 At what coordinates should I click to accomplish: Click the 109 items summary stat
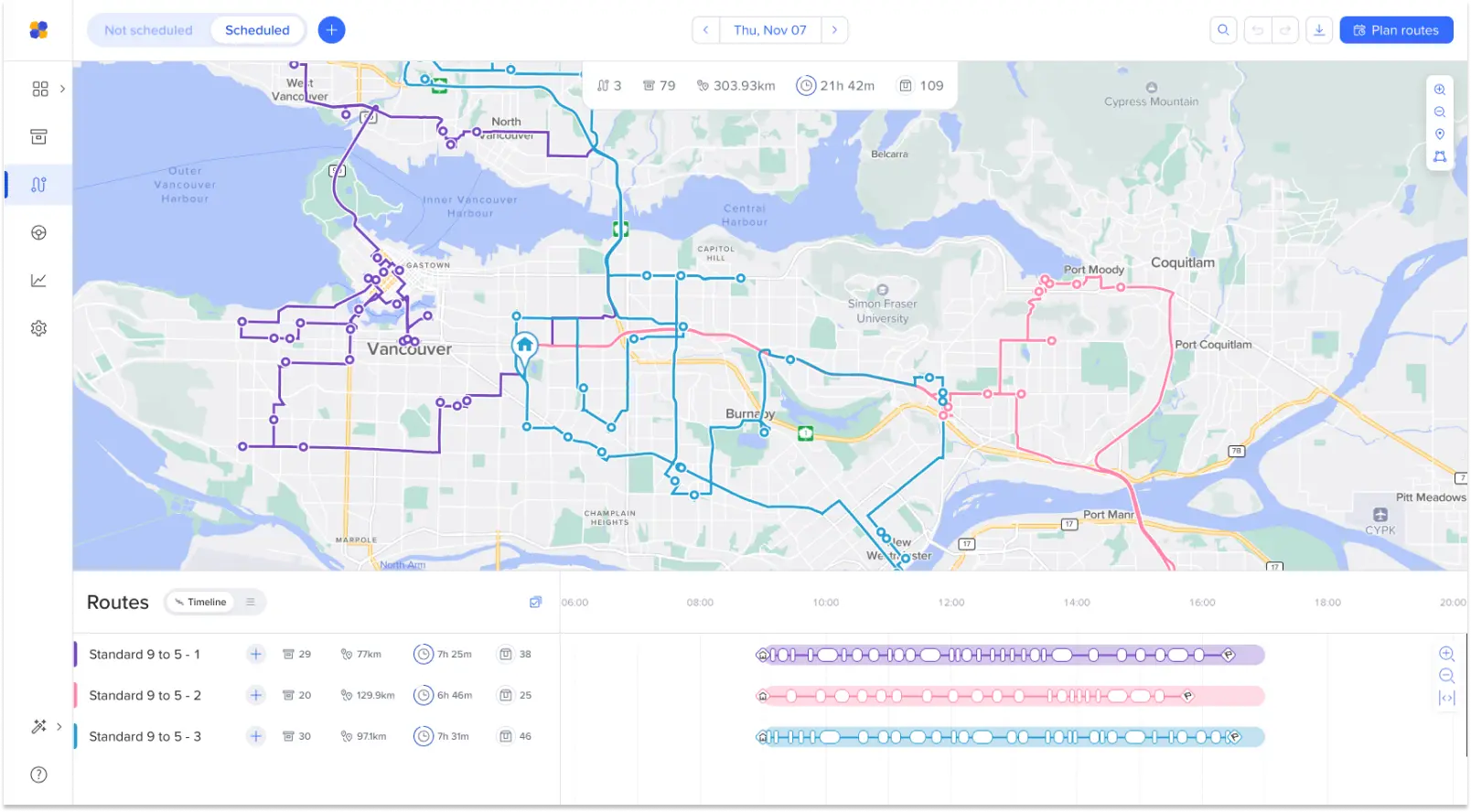tap(921, 85)
